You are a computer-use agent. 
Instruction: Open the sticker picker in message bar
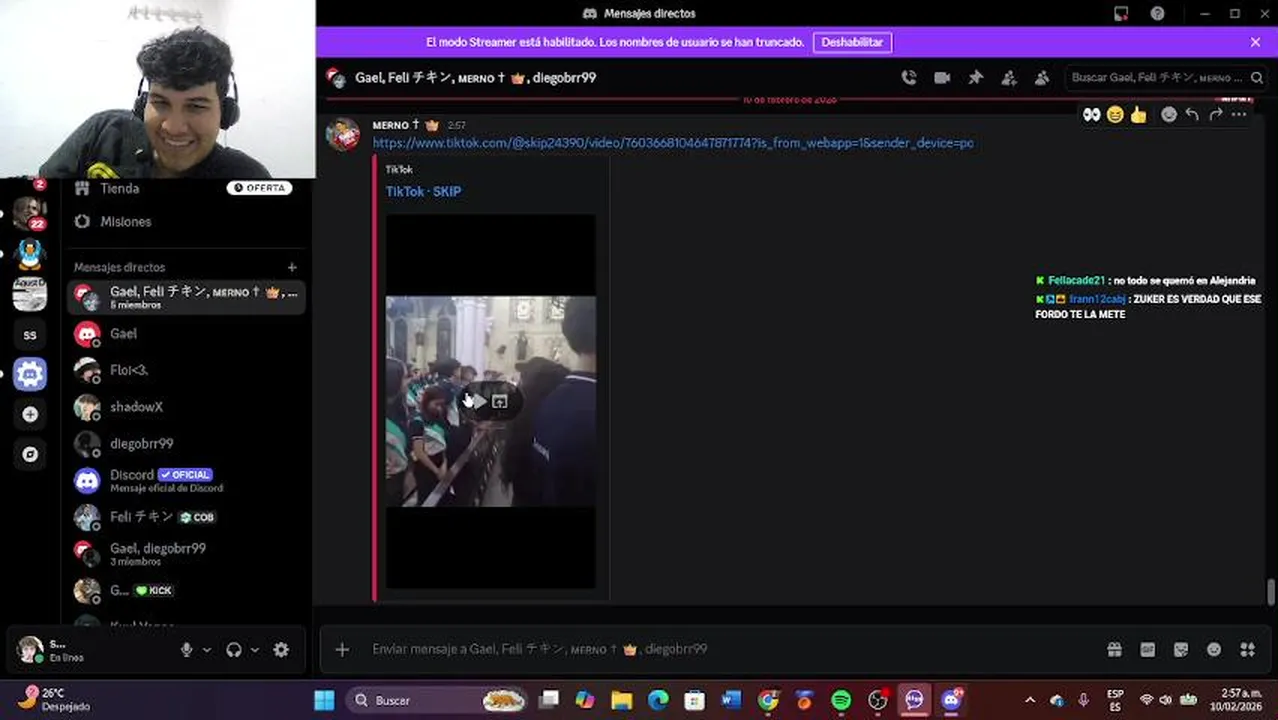(x=1181, y=649)
